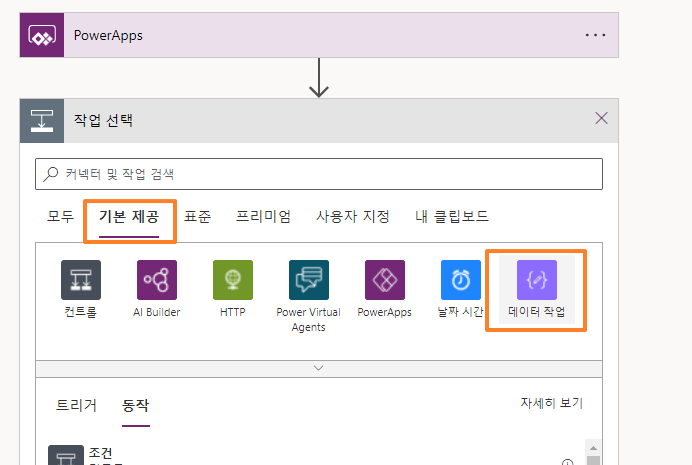Select the PowerApps connector in the grid

point(384,280)
